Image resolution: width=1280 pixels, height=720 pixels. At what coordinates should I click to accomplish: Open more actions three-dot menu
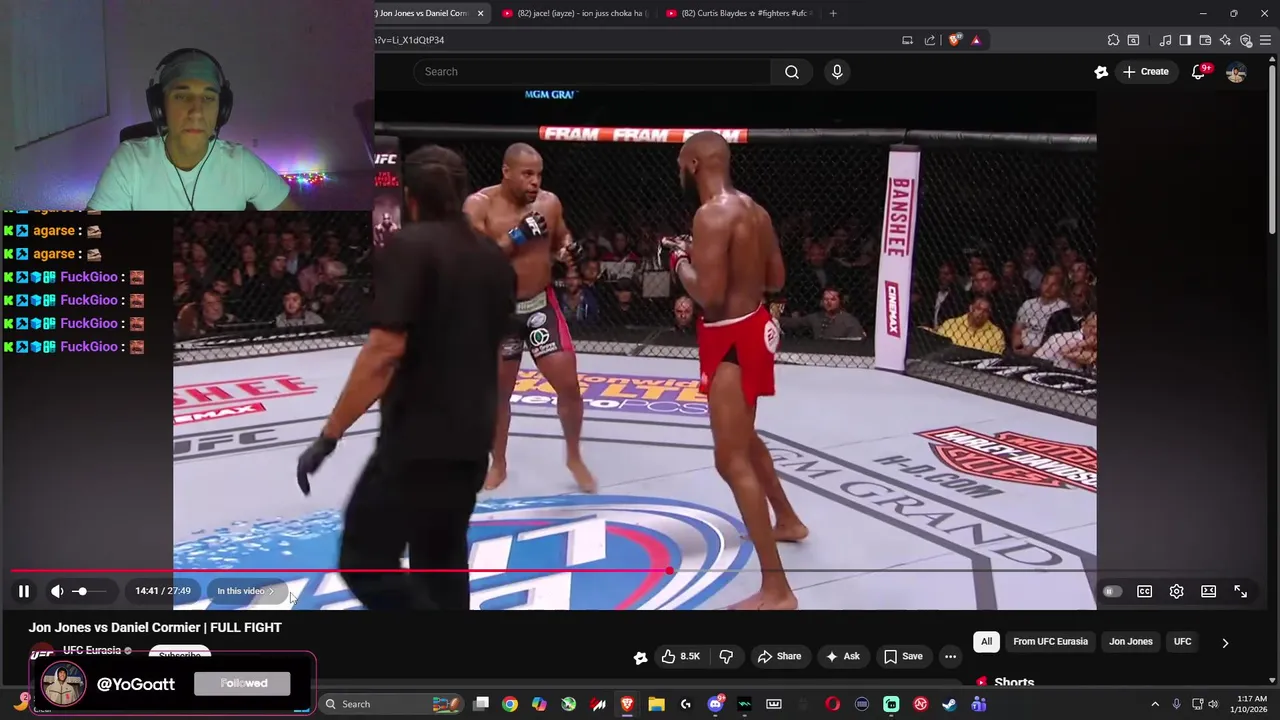point(950,656)
